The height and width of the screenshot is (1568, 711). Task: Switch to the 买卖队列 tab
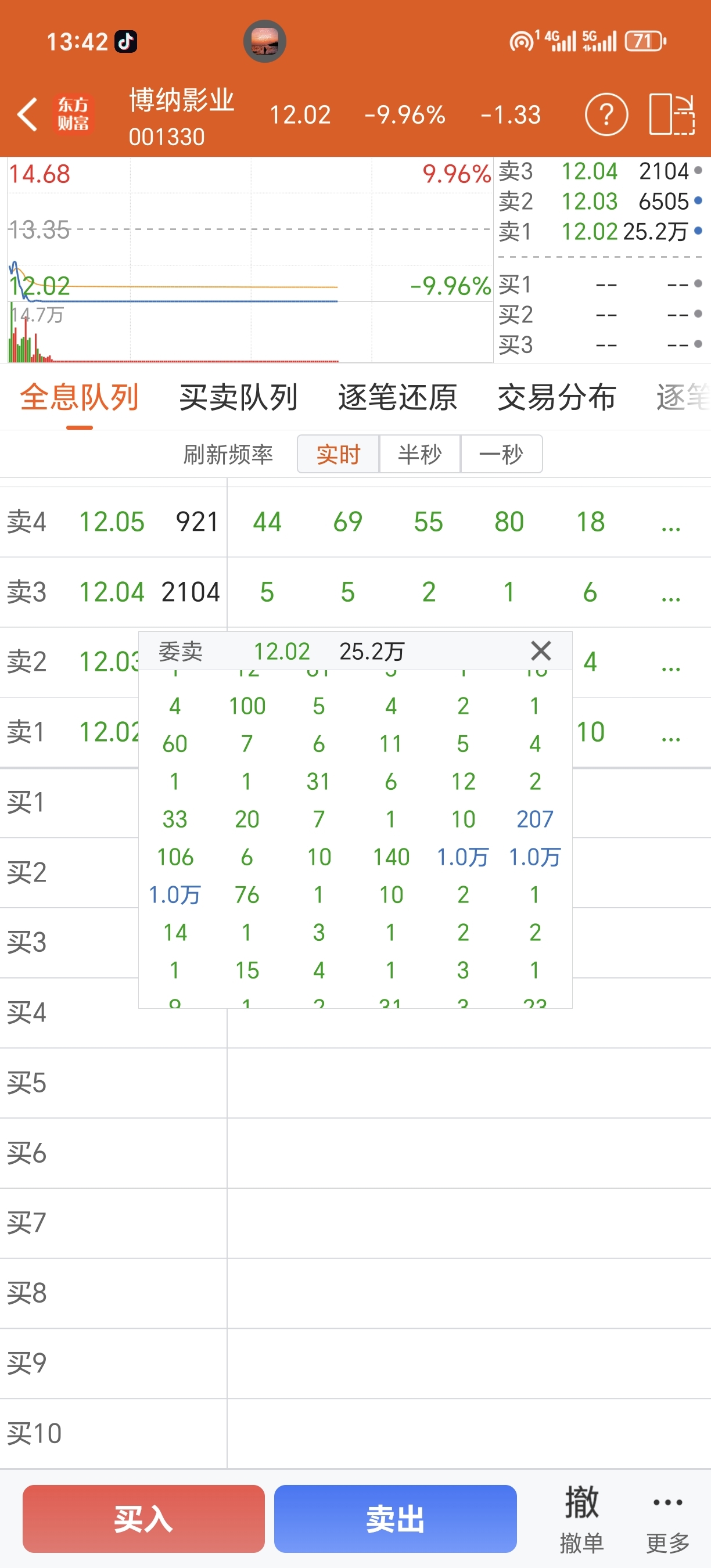pyautogui.click(x=239, y=397)
